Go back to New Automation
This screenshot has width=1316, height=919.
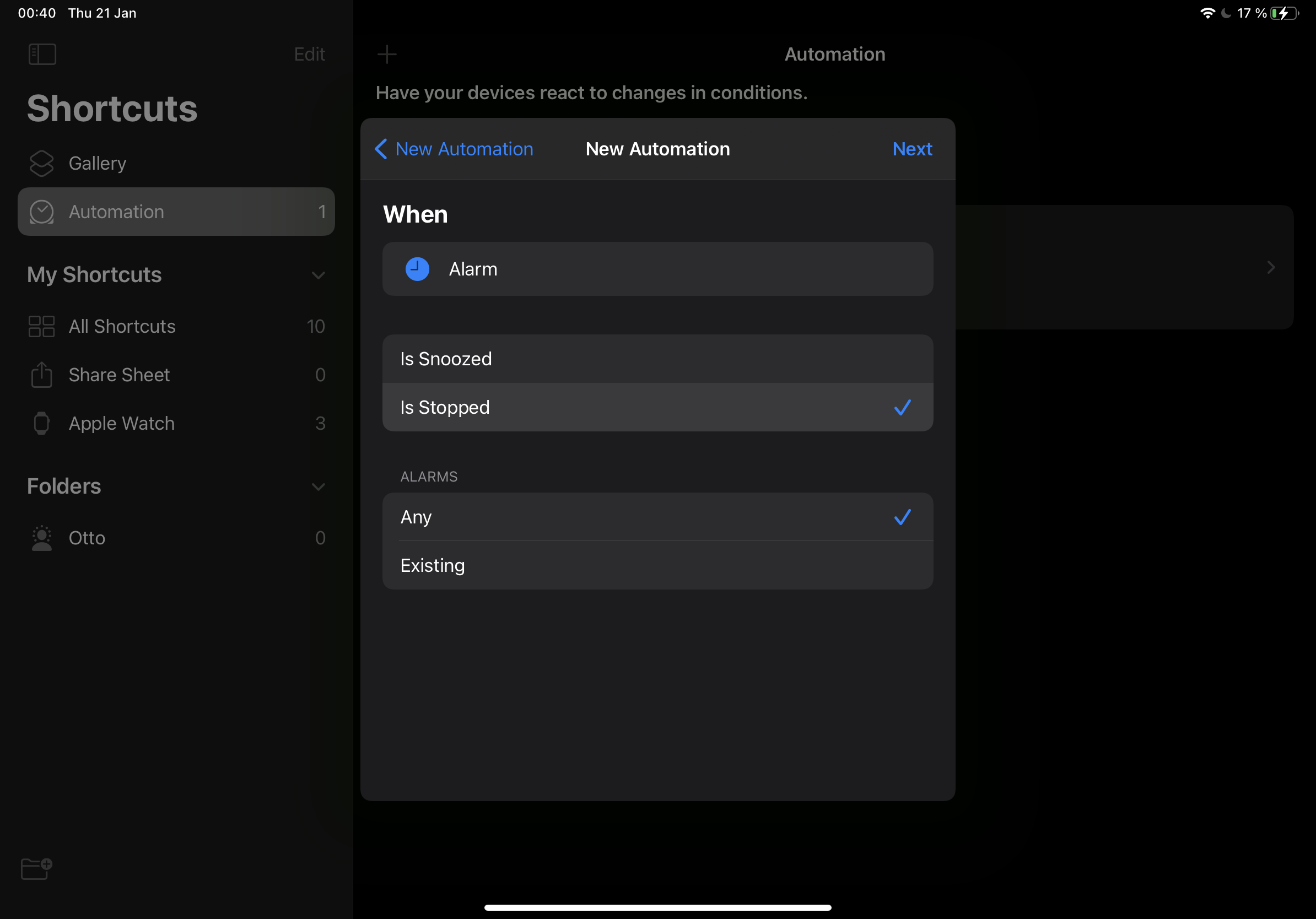pyautogui.click(x=454, y=149)
